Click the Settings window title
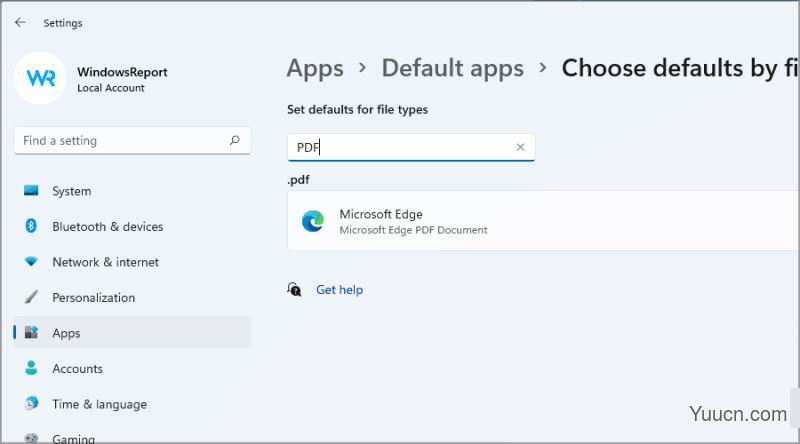Screen dimensions: 800x444 [x=63, y=23]
